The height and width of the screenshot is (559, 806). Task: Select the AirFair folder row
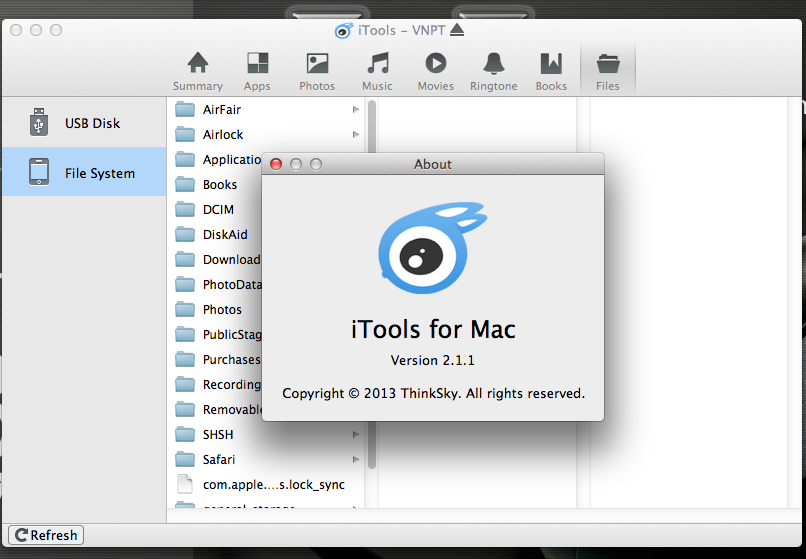point(267,110)
